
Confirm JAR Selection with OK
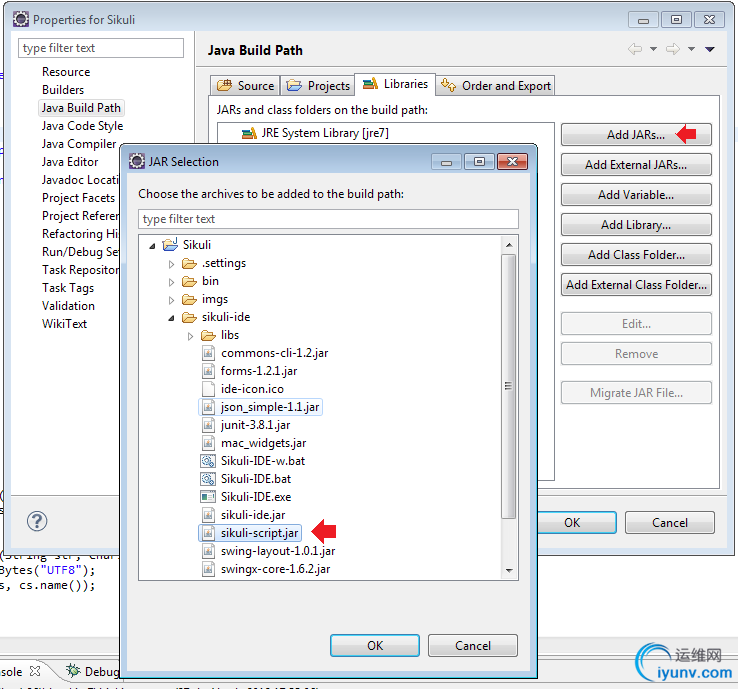[x=375, y=645]
